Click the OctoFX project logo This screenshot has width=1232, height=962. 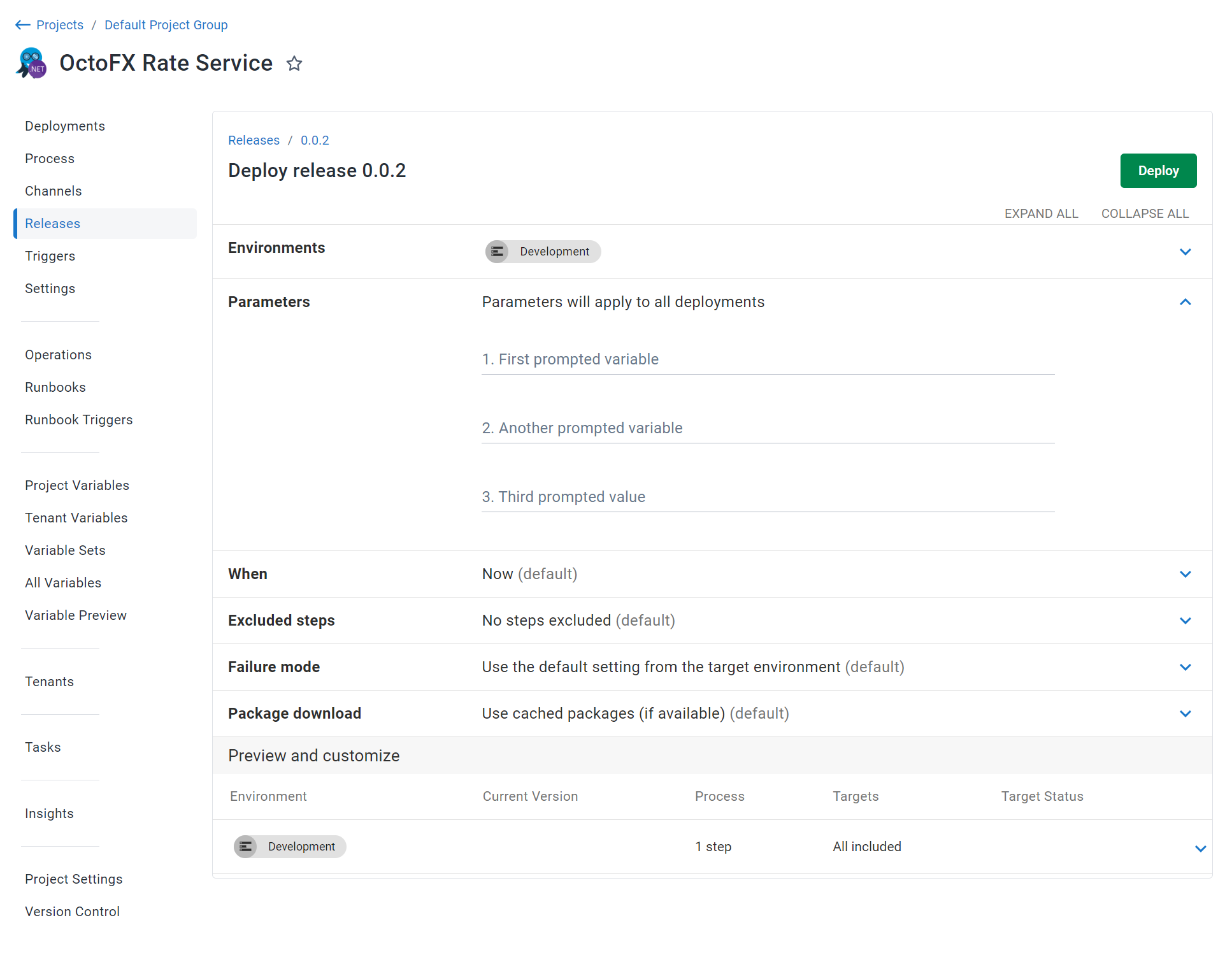pos(31,63)
